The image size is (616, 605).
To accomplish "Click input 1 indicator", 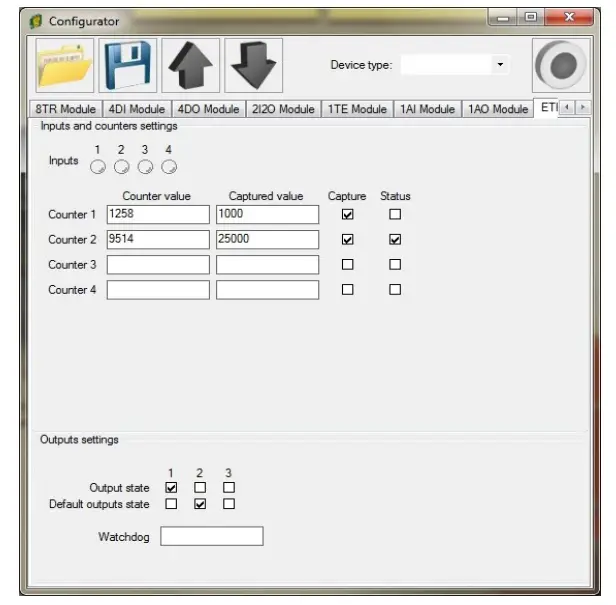I will (98, 167).
